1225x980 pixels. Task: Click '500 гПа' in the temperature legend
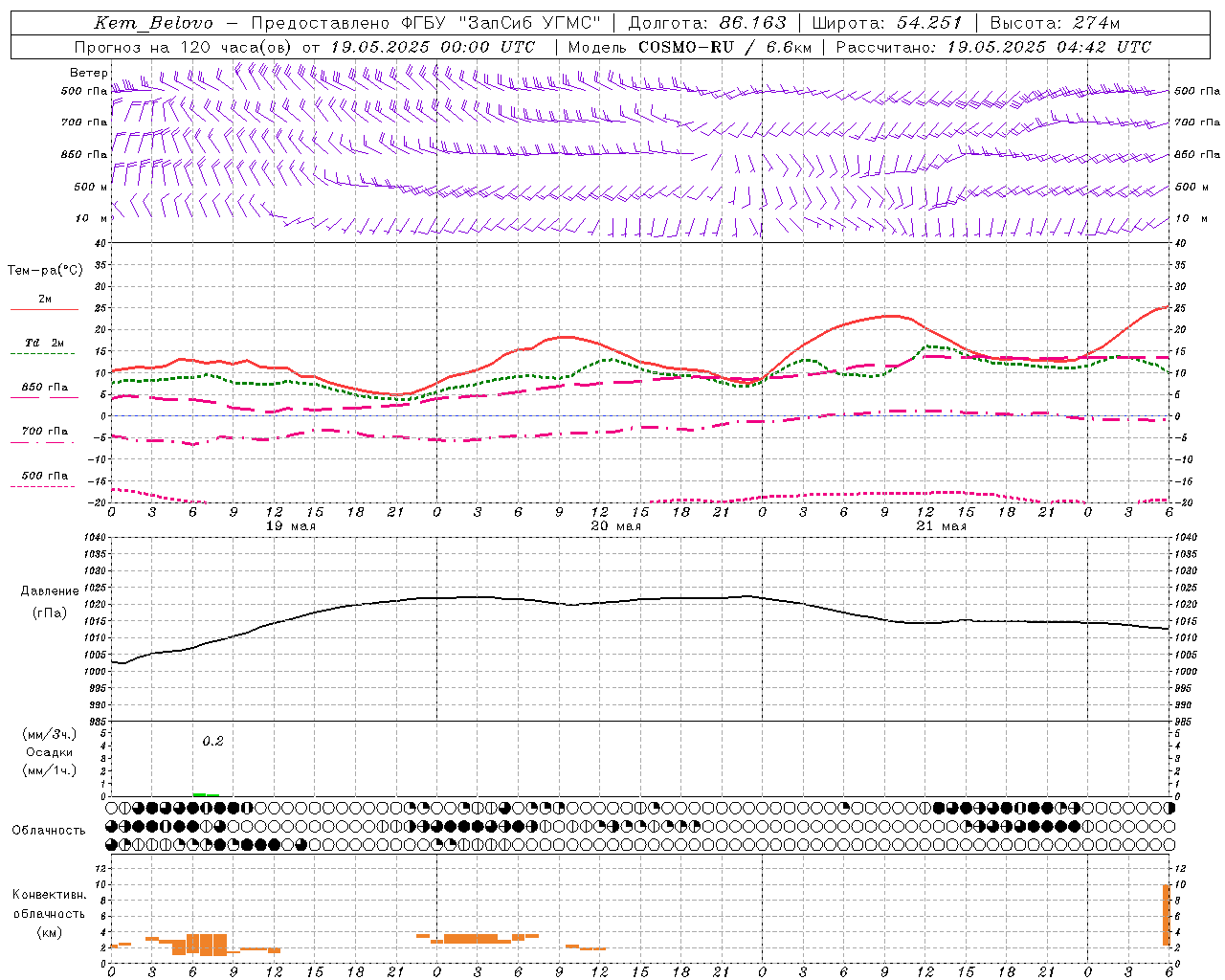pos(45,476)
